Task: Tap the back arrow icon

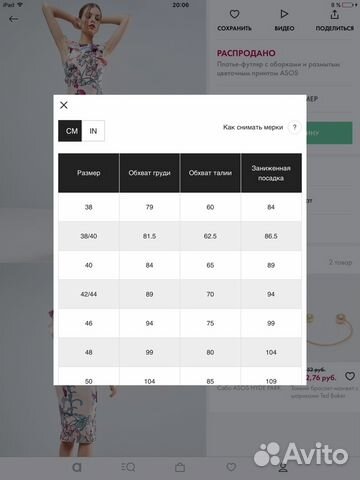Action: [13, 19]
